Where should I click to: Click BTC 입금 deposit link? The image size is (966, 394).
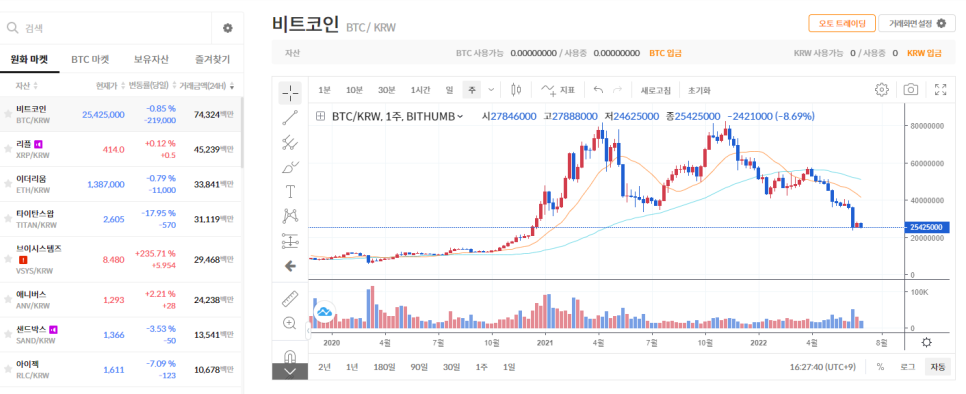point(665,54)
